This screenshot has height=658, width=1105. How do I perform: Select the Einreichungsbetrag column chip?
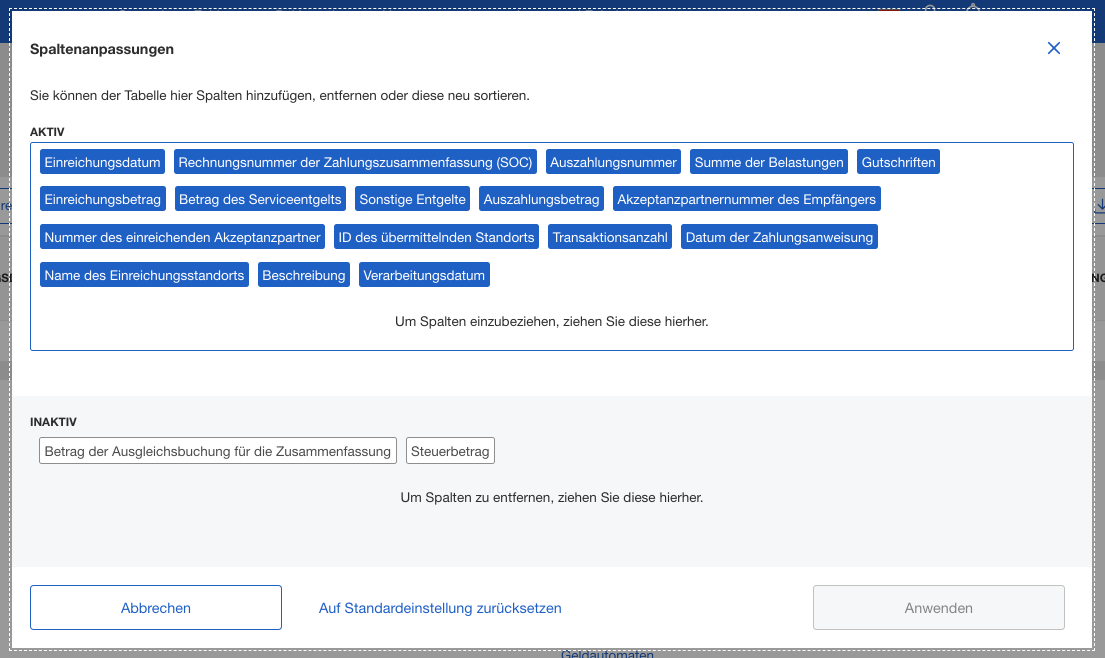click(102, 198)
